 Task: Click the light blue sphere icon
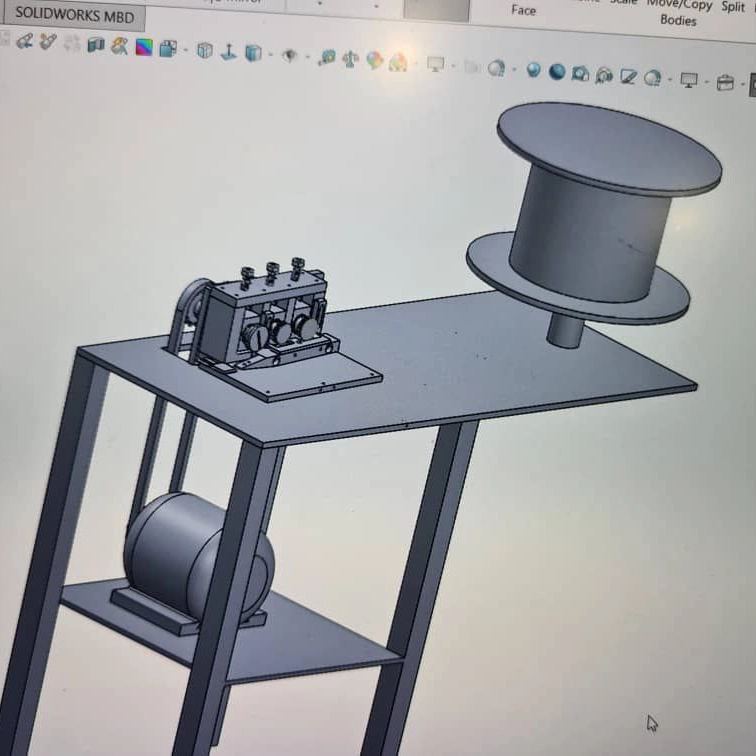(533, 70)
